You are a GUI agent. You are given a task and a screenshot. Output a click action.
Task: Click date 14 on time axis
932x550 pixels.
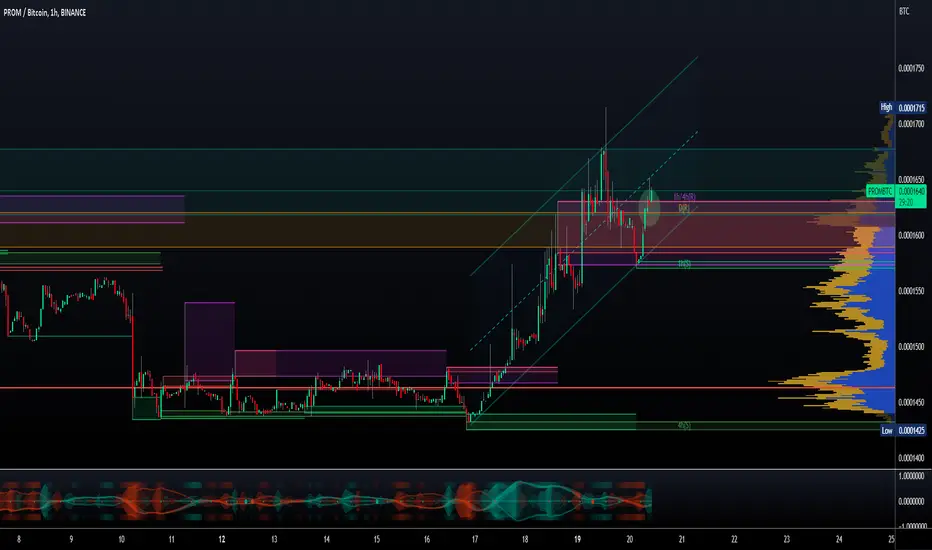326,540
